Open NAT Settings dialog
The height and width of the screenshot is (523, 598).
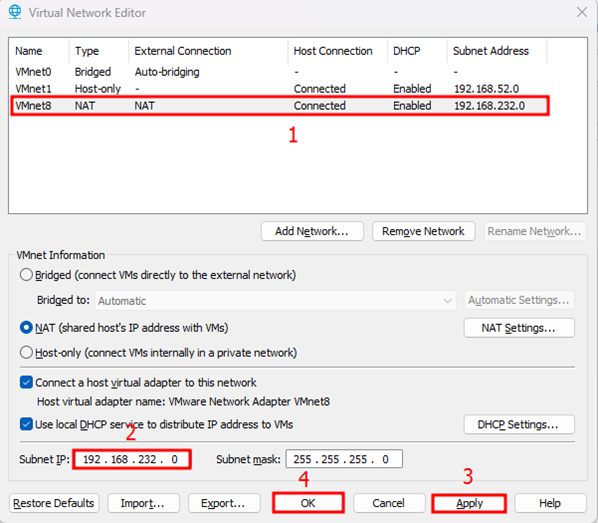(x=519, y=328)
